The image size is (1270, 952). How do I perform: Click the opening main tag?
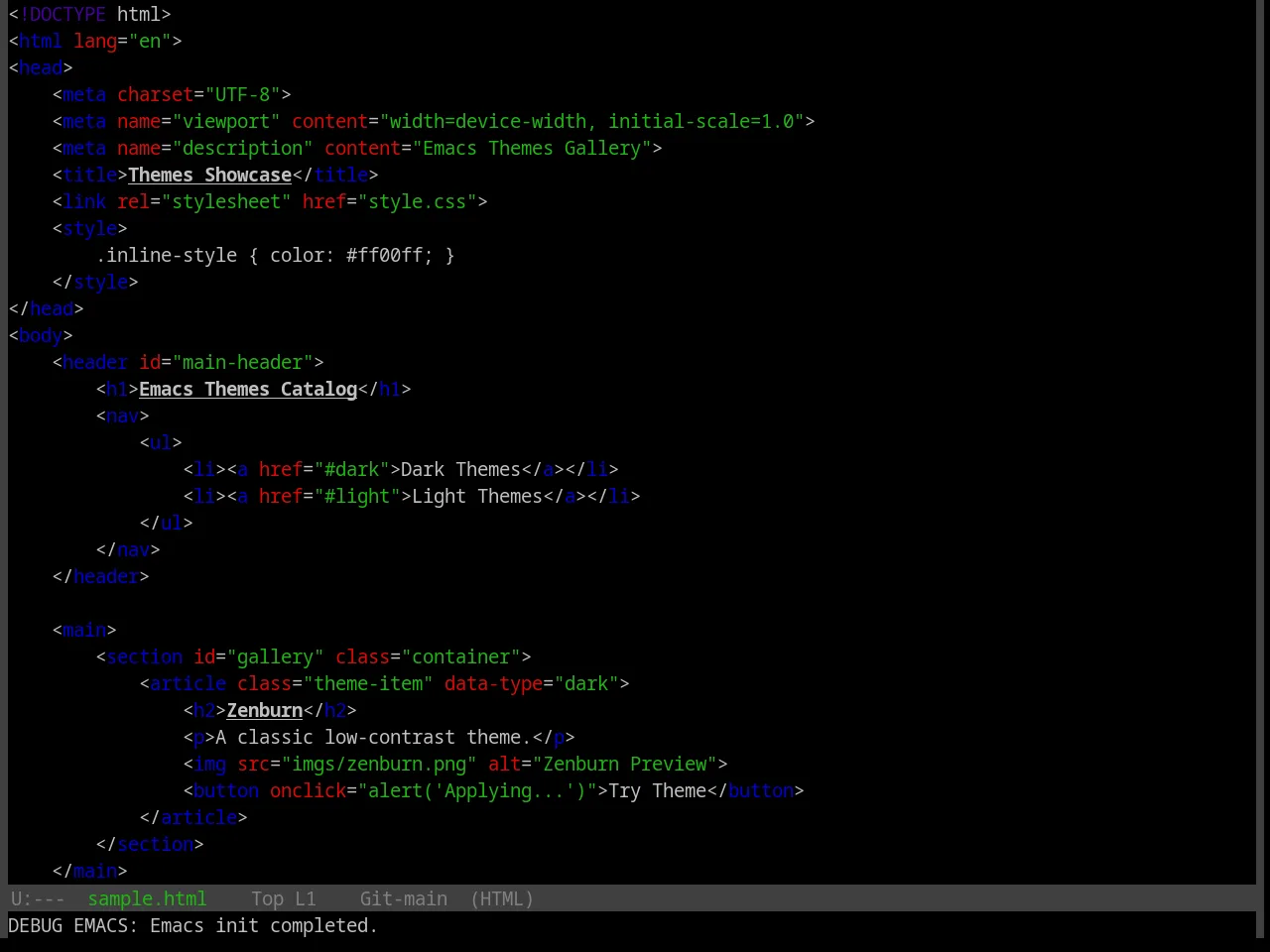click(84, 630)
